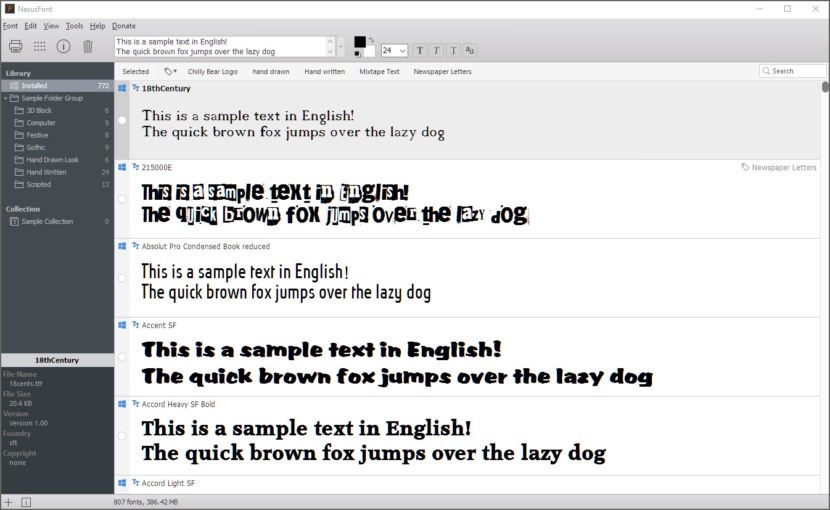The height and width of the screenshot is (510, 830).
Task: Click TrueType icon next to Accord Light SF
Action: pos(136,482)
